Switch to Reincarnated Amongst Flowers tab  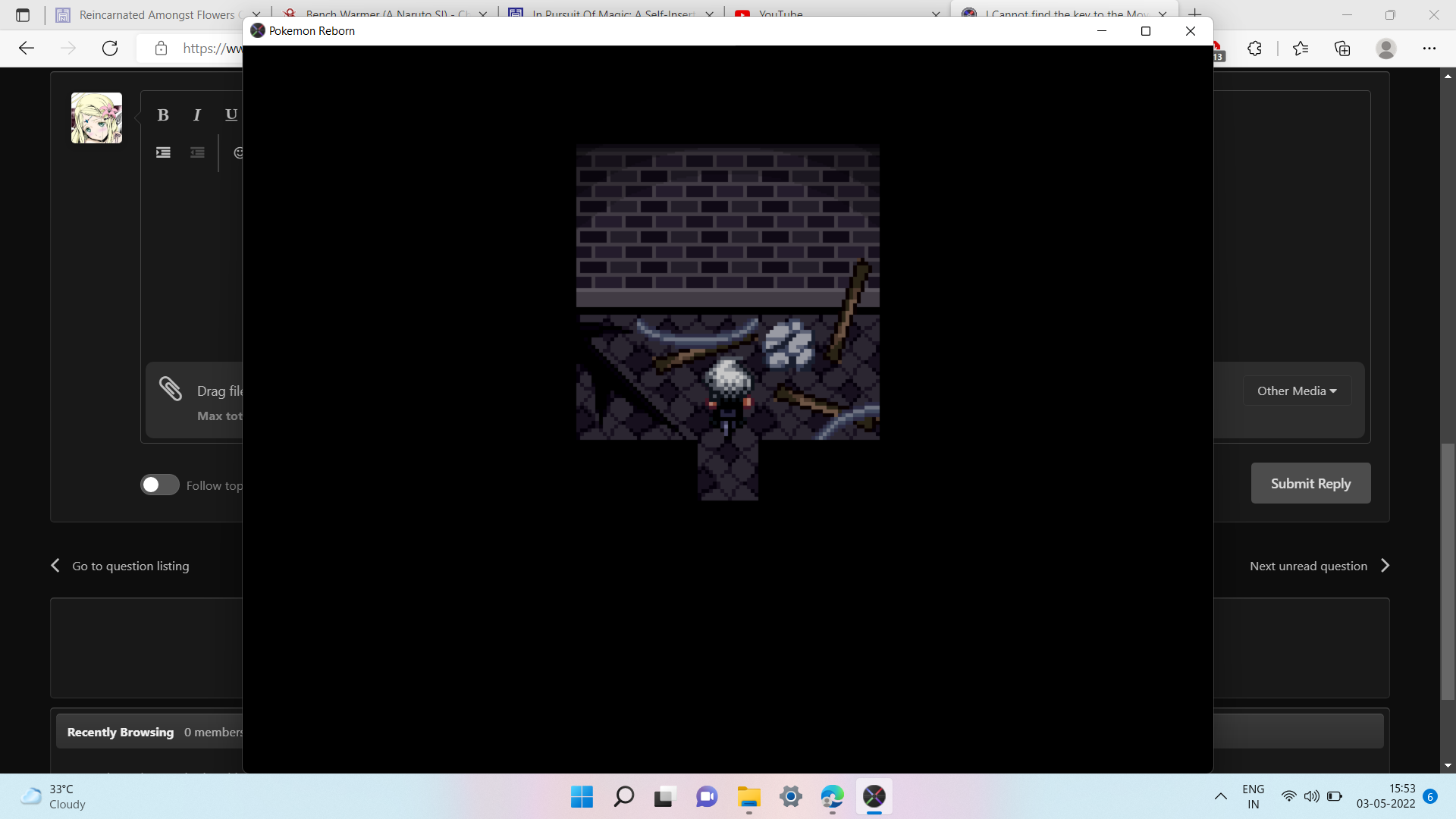click(x=157, y=15)
